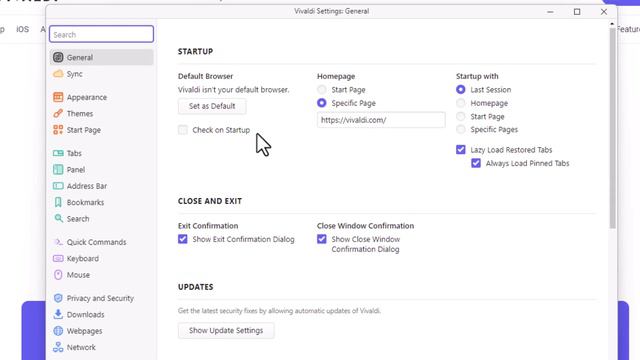The image size is (640, 360).
Task: Select the Start Page grid icon
Action: pos(58,130)
